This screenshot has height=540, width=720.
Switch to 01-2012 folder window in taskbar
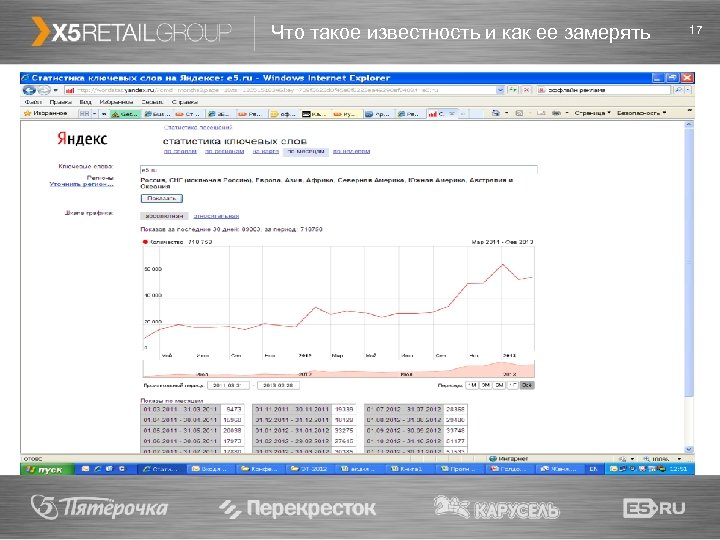[x=309, y=469]
